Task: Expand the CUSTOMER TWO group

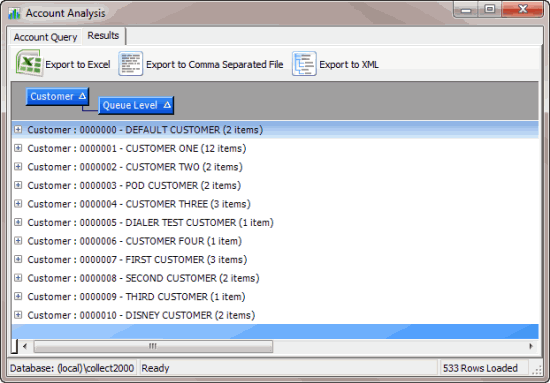Action: pyautogui.click(x=18, y=167)
